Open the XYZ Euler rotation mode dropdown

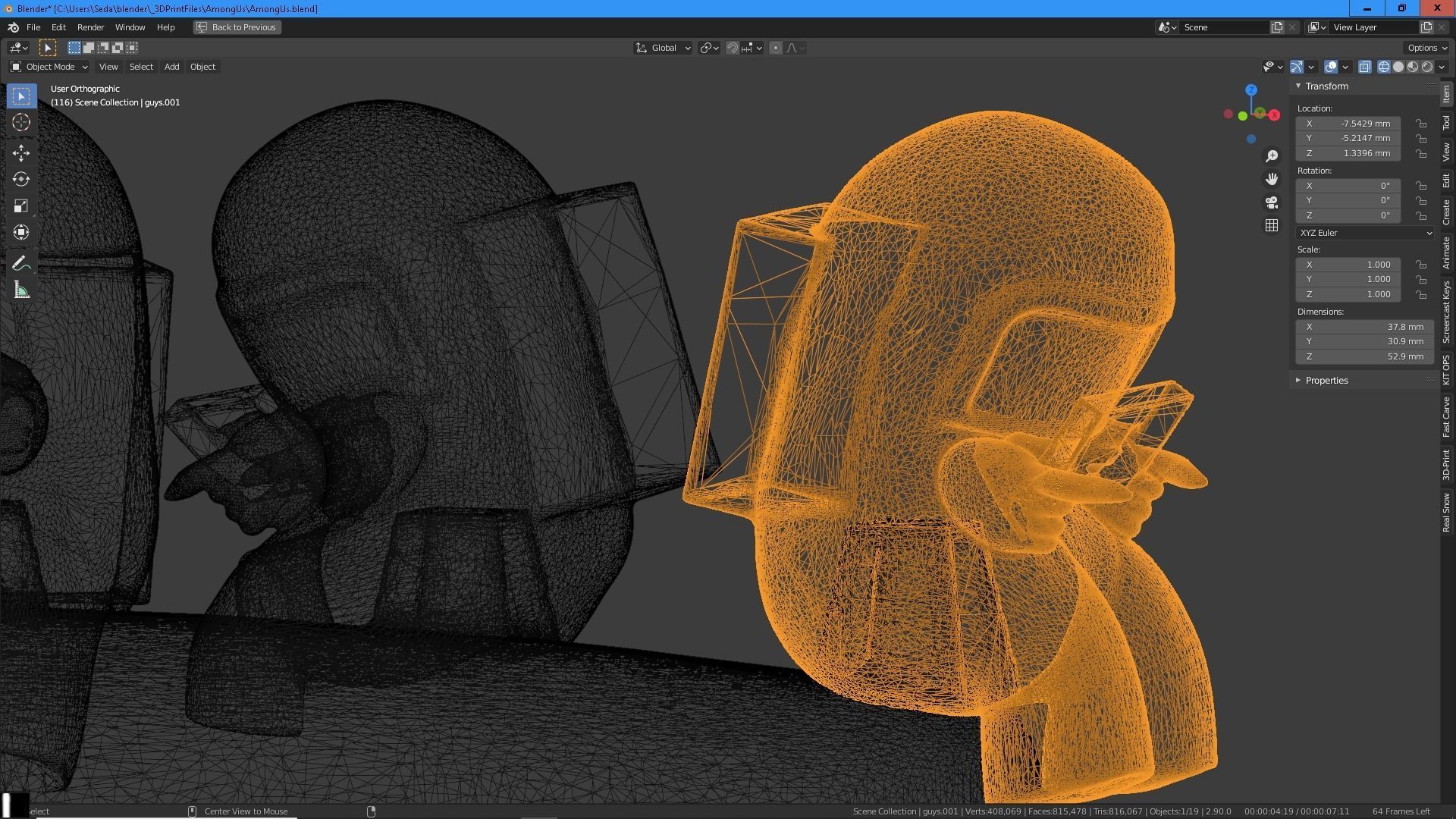point(1364,233)
